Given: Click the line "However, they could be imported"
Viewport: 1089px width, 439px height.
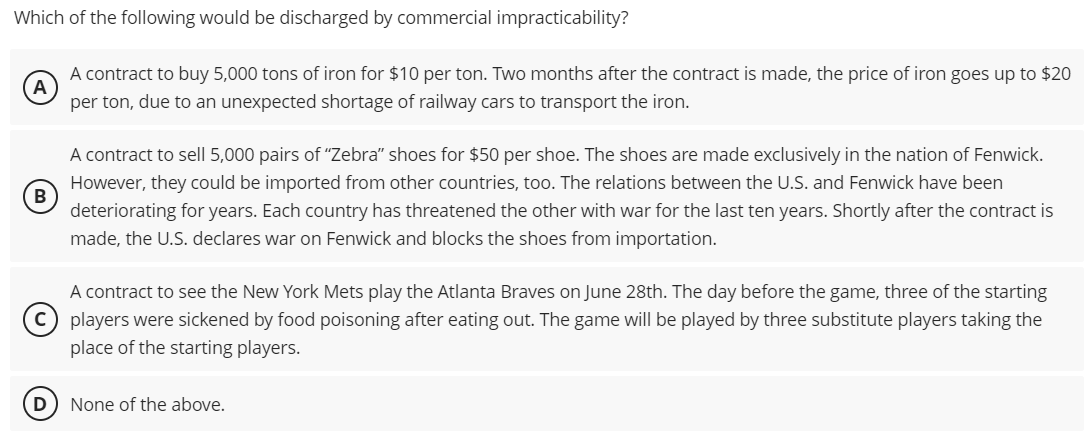Looking at the screenshot, I should [536, 183].
